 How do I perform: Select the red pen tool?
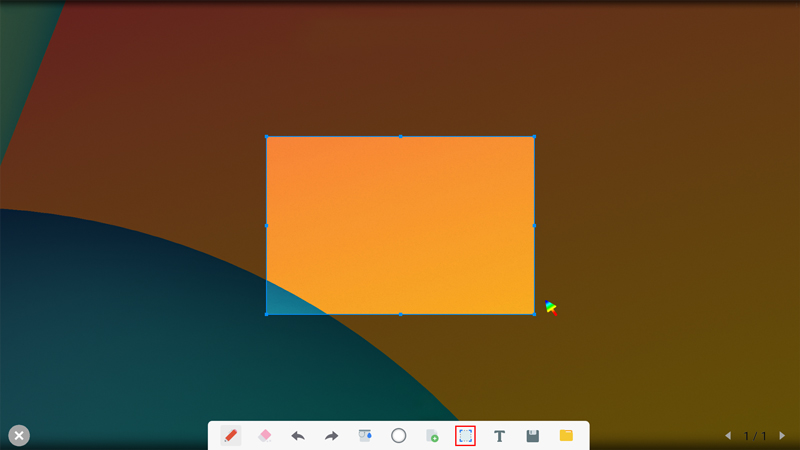[x=231, y=436]
